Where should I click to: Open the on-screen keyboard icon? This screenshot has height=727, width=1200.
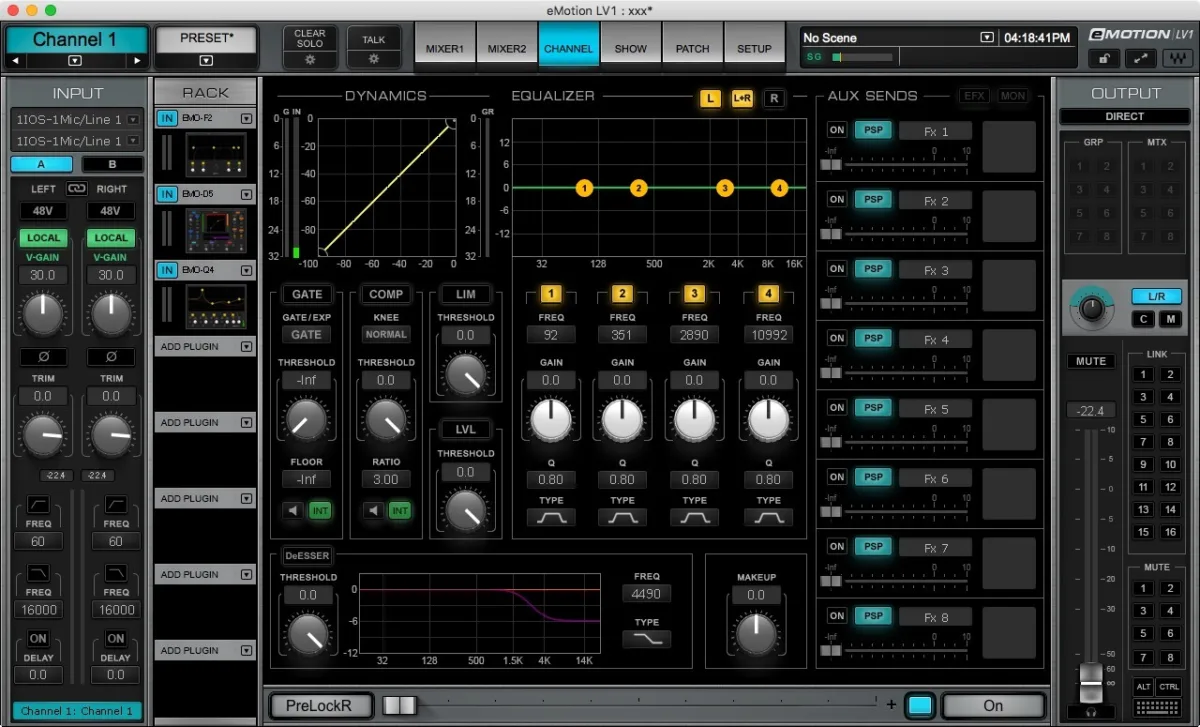1157,707
